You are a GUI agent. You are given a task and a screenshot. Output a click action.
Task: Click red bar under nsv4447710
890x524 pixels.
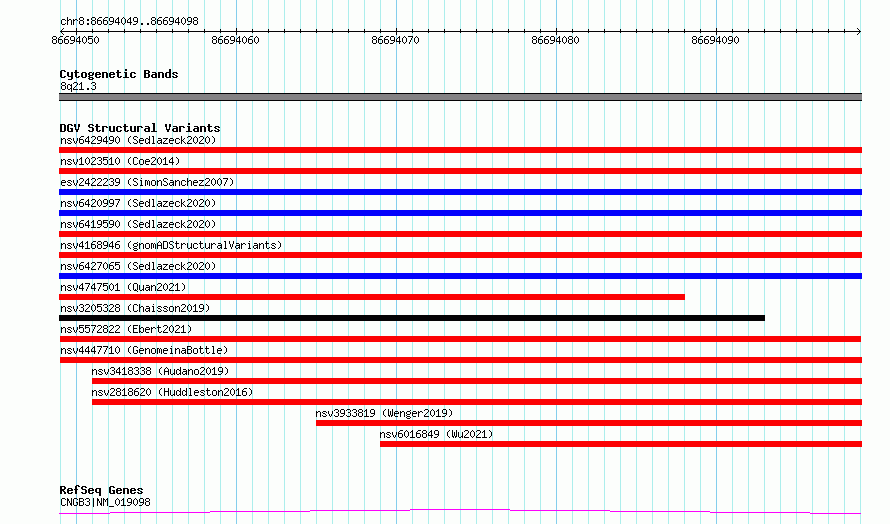tap(460, 360)
